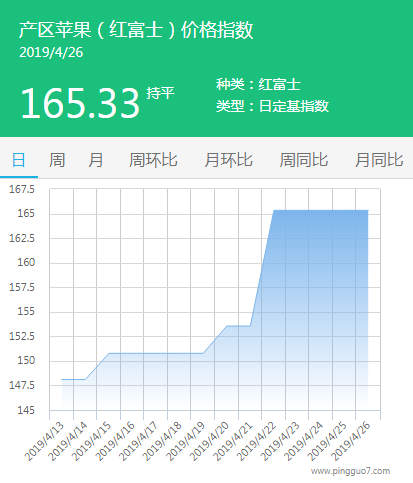Click the chart data point at 2019/4/15
Screen dimensions: 413x483
(x=109, y=353)
